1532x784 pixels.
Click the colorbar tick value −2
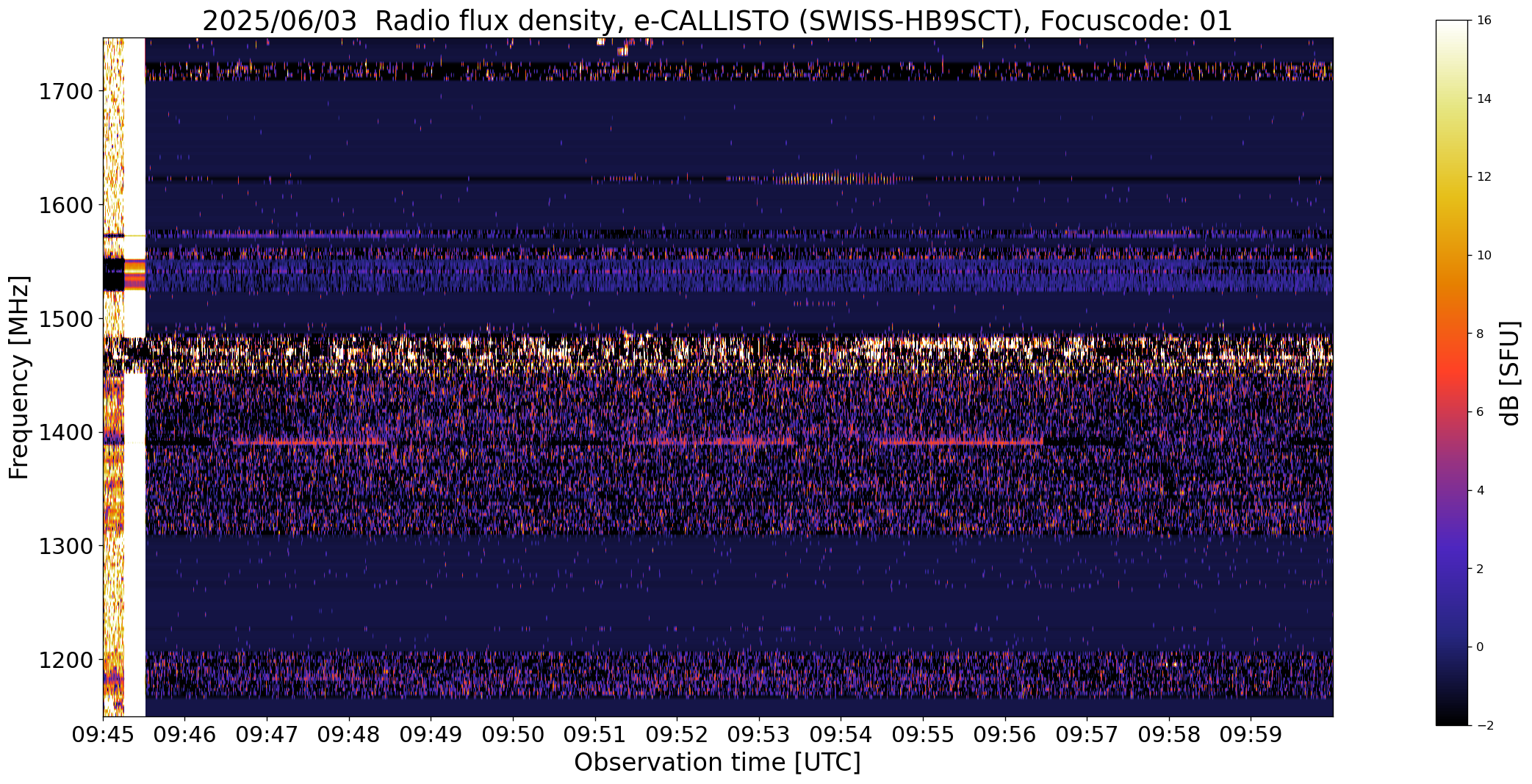coord(1484,726)
